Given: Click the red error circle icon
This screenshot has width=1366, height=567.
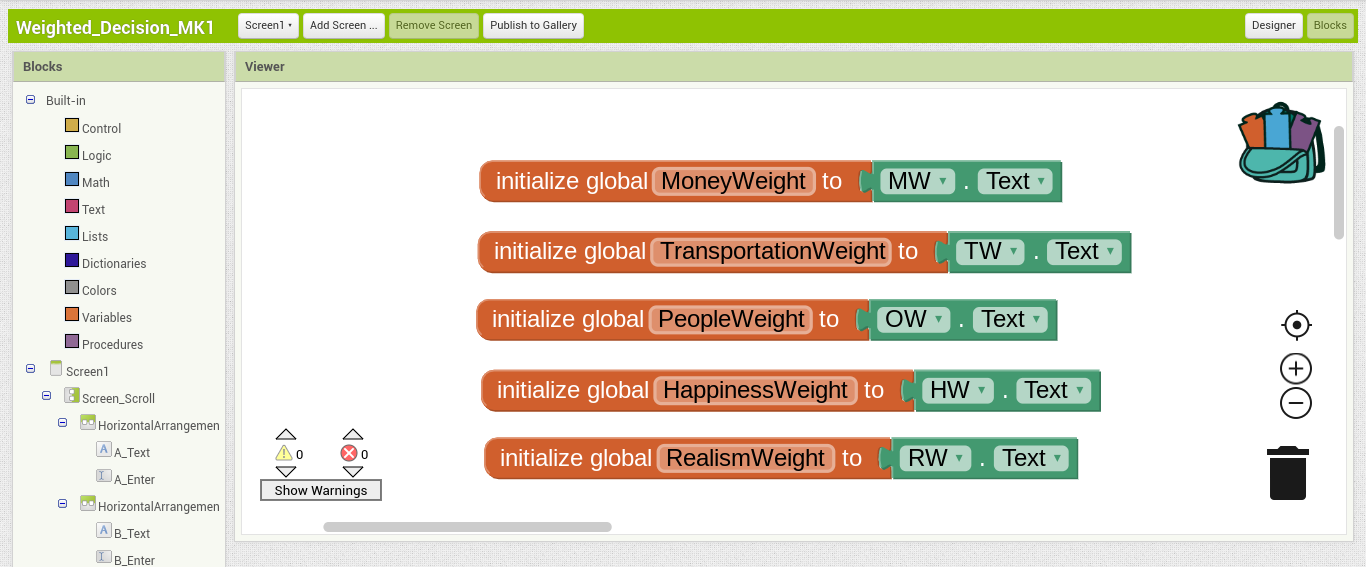Looking at the screenshot, I should pyautogui.click(x=349, y=453).
